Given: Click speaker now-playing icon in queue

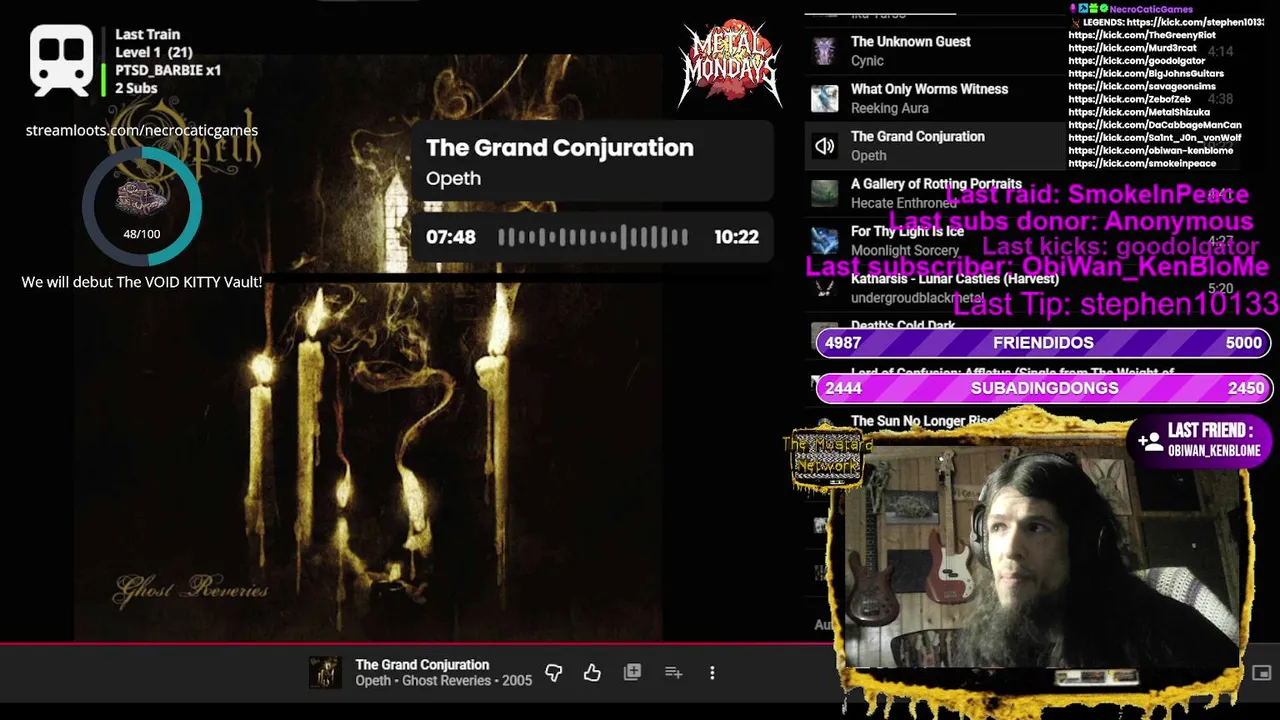Looking at the screenshot, I should click(824, 146).
